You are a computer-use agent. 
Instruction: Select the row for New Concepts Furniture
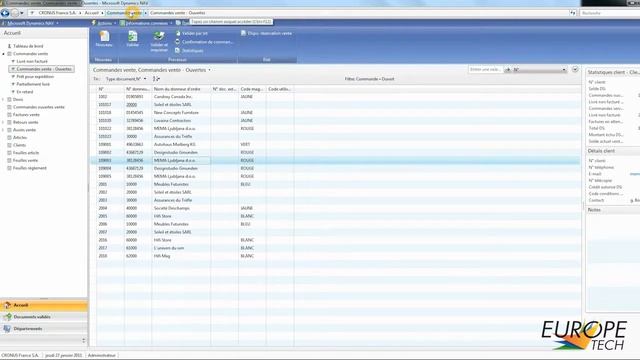coord(335,113)
